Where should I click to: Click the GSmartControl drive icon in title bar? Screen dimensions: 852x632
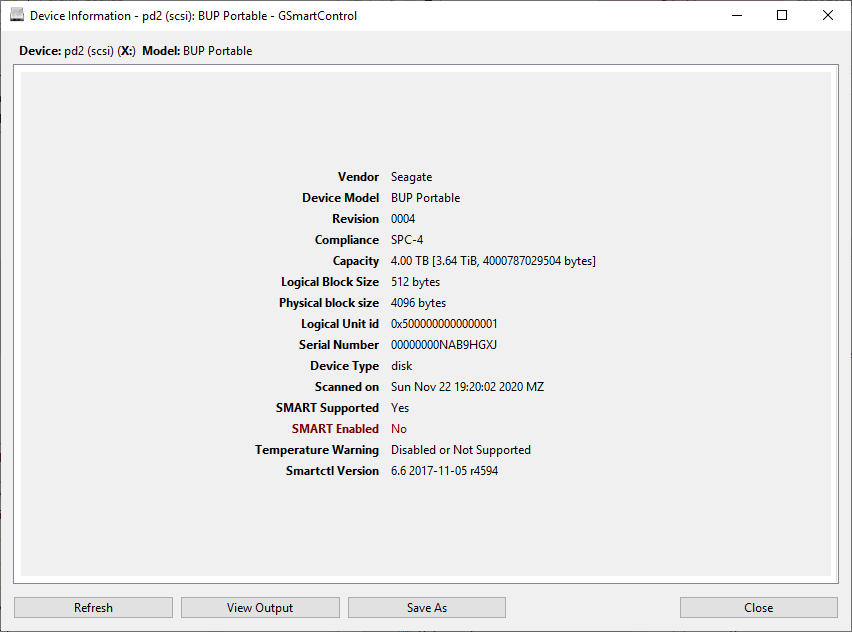click(x=17, y=15)
